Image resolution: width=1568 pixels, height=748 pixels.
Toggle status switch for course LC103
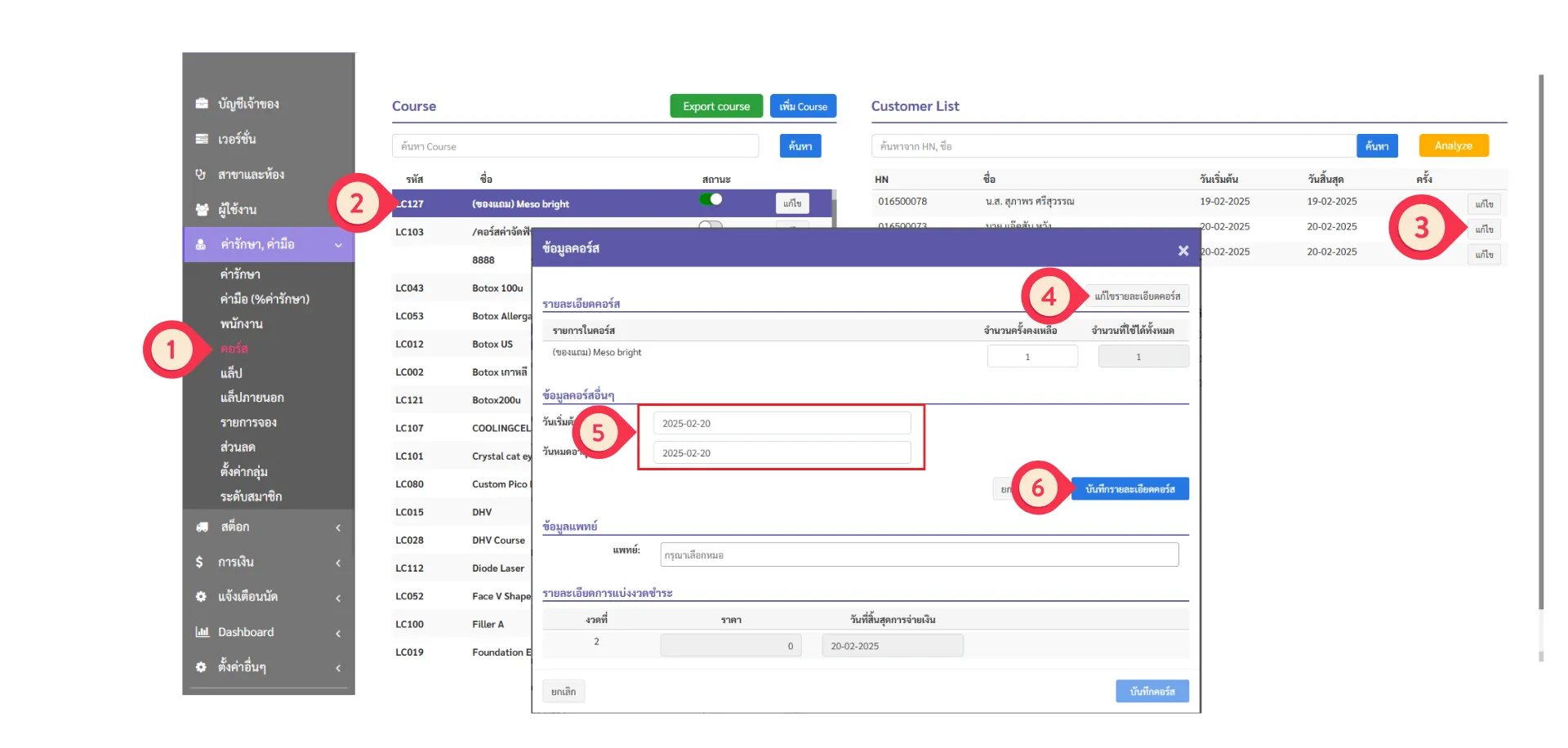[x=710, y=225]
